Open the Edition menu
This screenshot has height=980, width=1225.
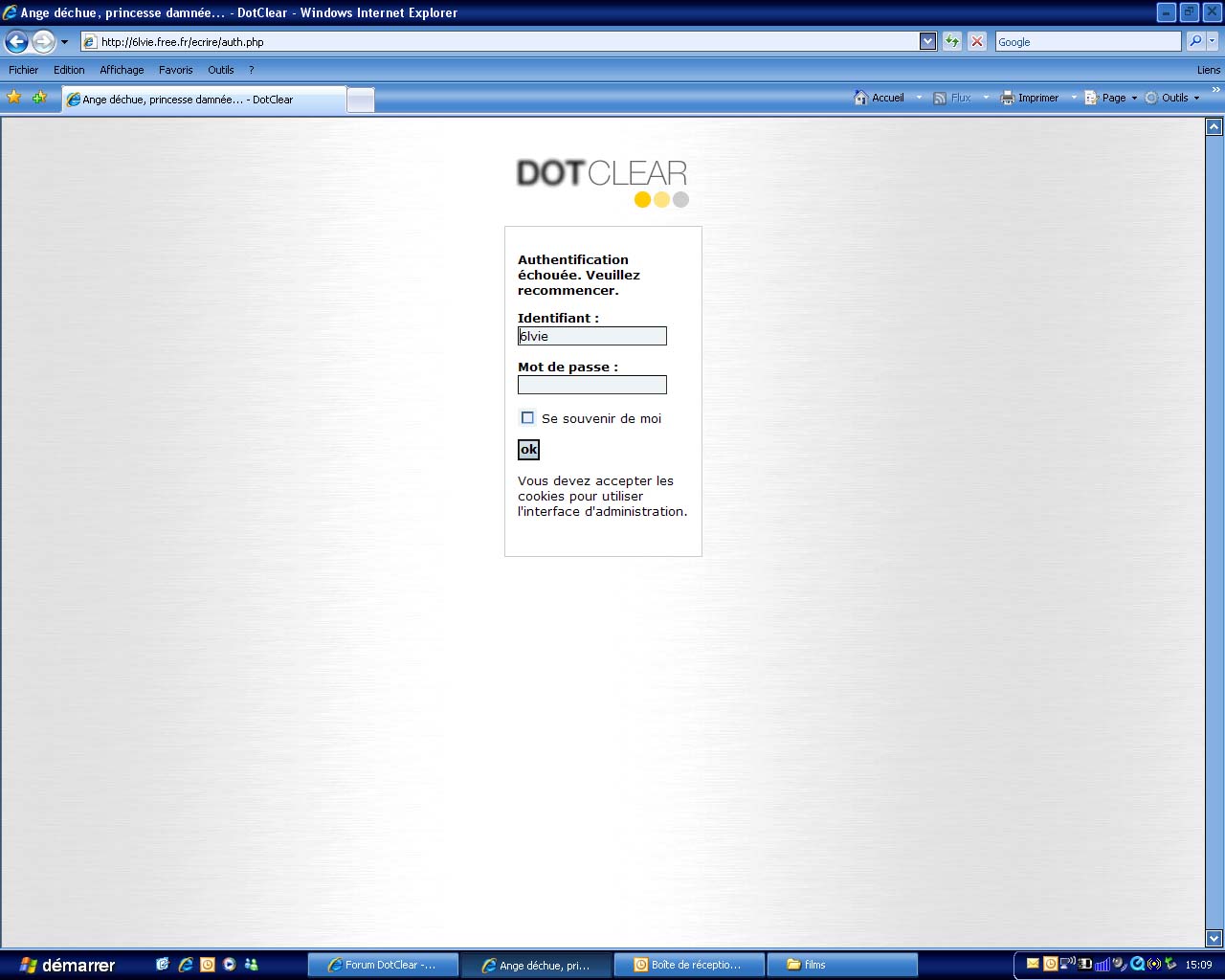[x=69, y=70]
